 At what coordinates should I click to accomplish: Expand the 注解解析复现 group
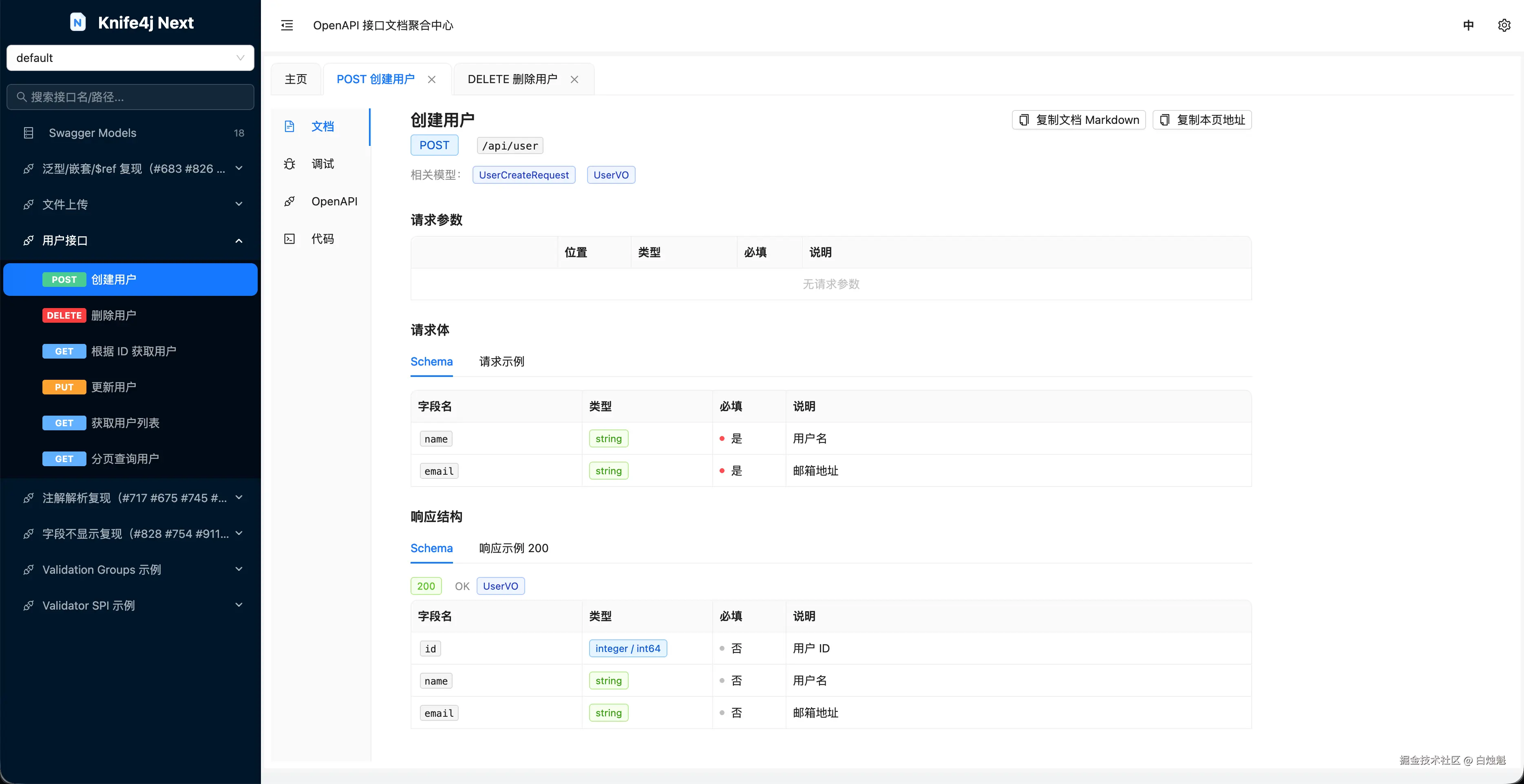239,498
